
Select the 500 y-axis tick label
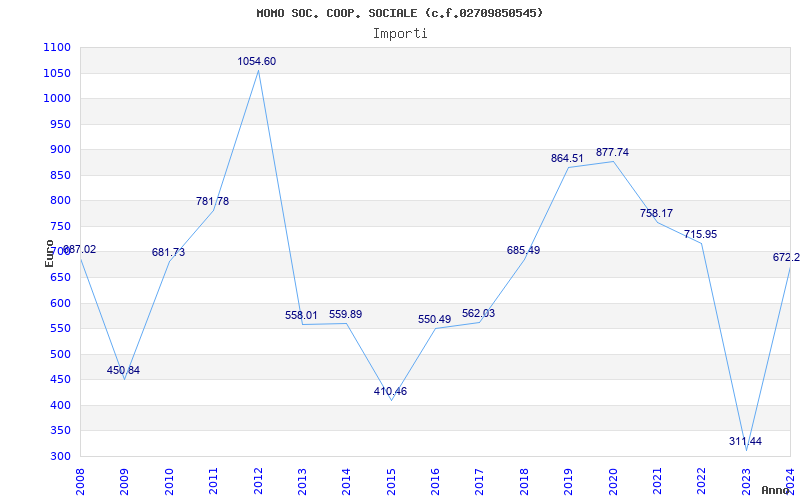[x=61, y=354]
